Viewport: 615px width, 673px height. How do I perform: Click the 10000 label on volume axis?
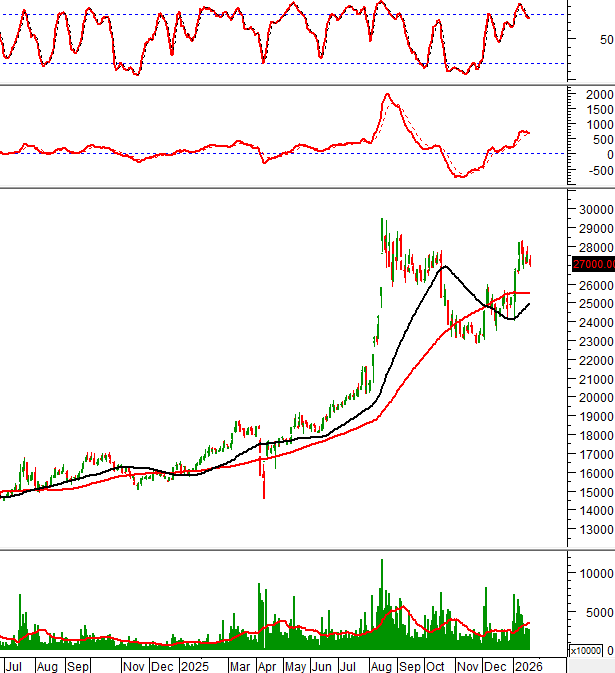point(596,574)
